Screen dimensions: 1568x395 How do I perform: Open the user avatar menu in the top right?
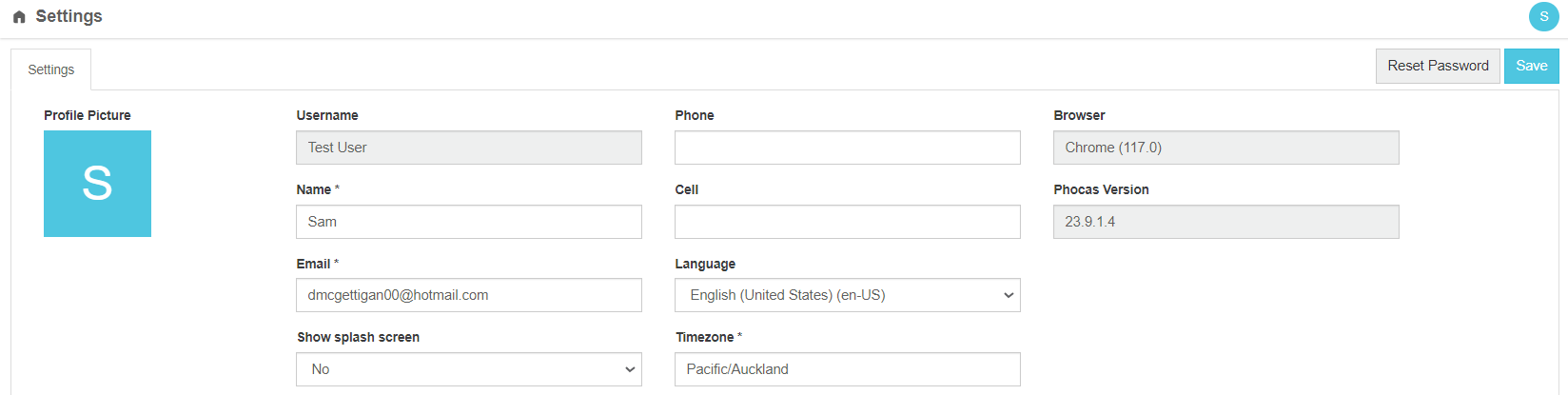point(1543,16)
